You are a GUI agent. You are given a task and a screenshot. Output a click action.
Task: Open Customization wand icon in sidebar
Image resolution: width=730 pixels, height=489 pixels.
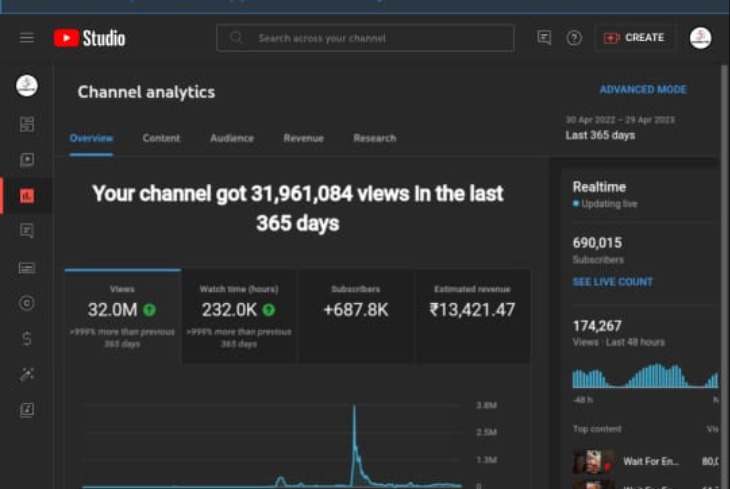27,374
